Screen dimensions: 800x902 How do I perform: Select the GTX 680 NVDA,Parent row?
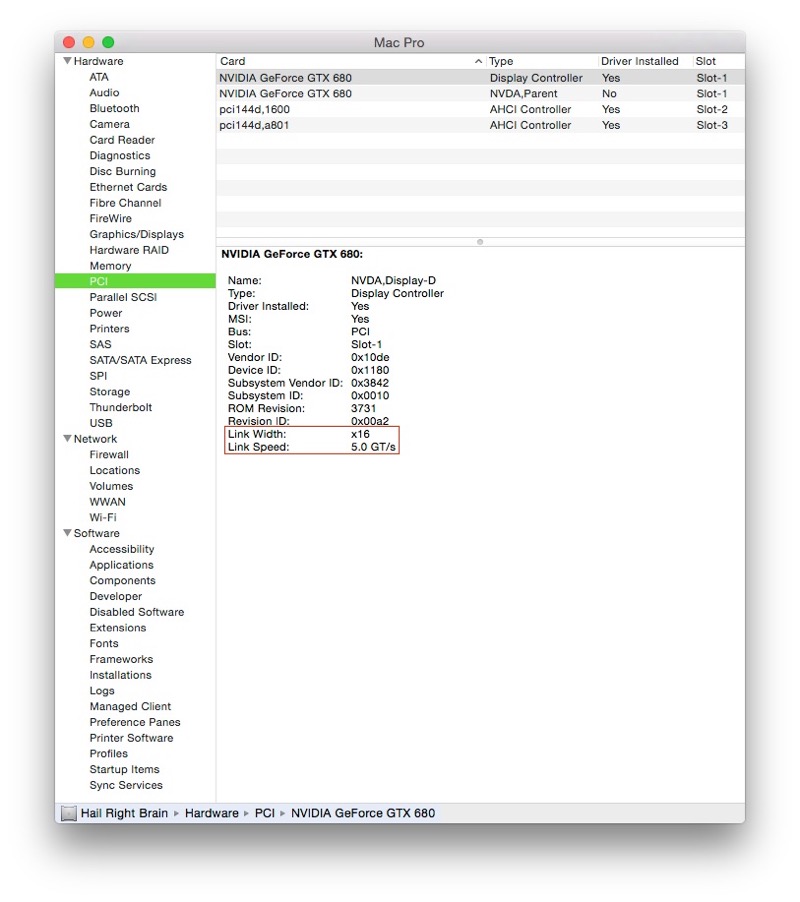[480, 93]
